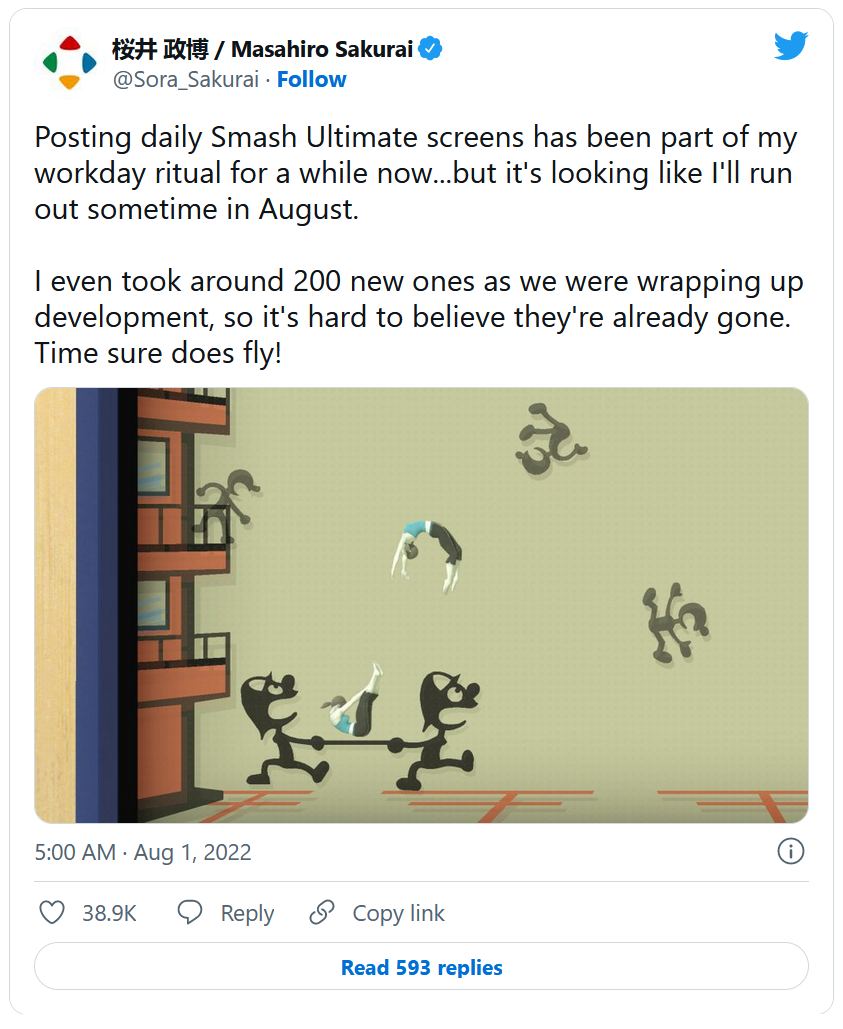Click the Wii Fit Trainer on the stretcher
843x1029 pixels.
click(354, 705)
